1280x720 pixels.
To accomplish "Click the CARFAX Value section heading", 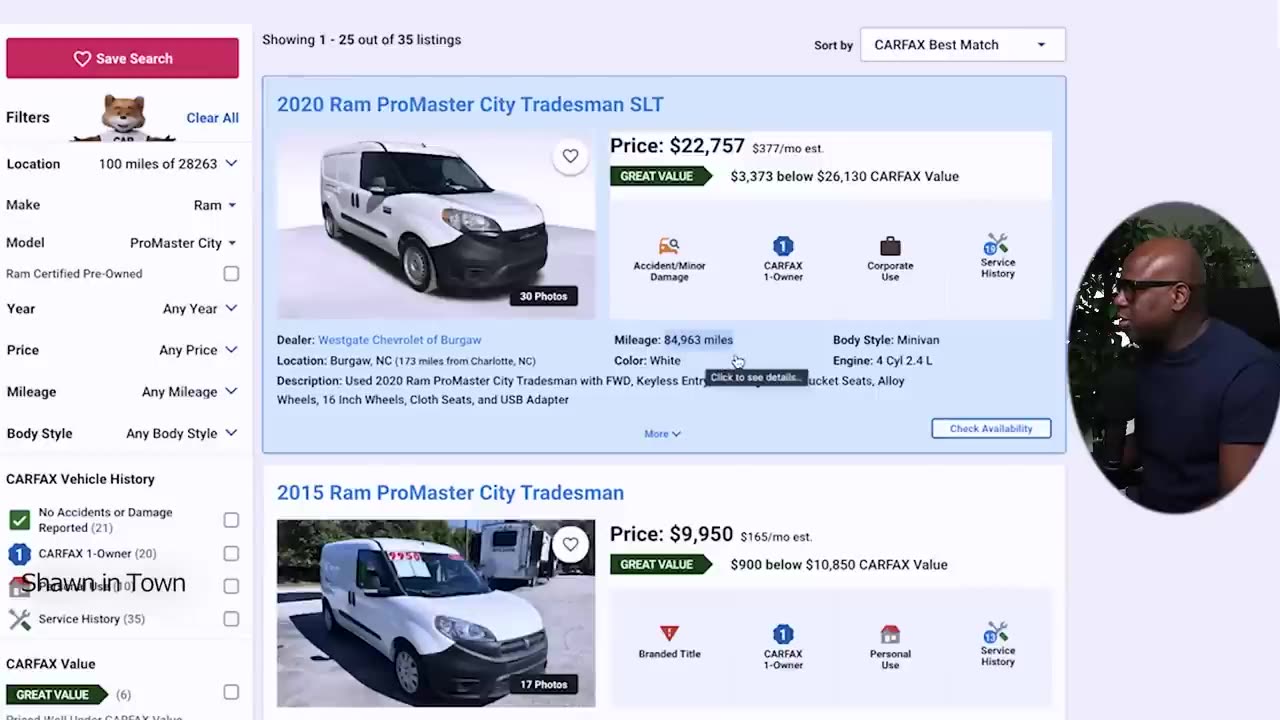I will coord(50,663).
